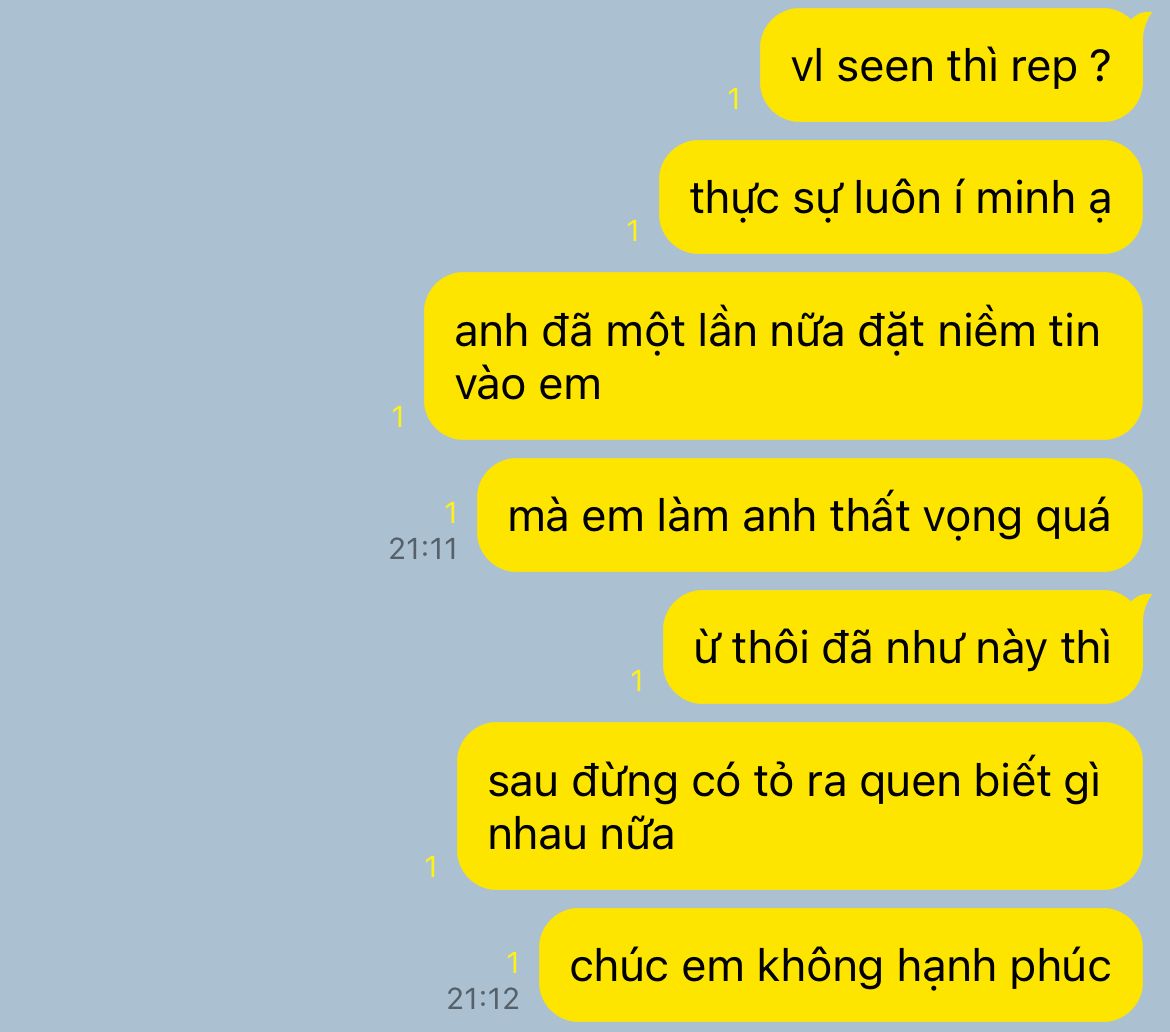1170x1032 pixels.
Task: Click unread marker next to "thực sự luôn í"
Action: click(634, 231)
